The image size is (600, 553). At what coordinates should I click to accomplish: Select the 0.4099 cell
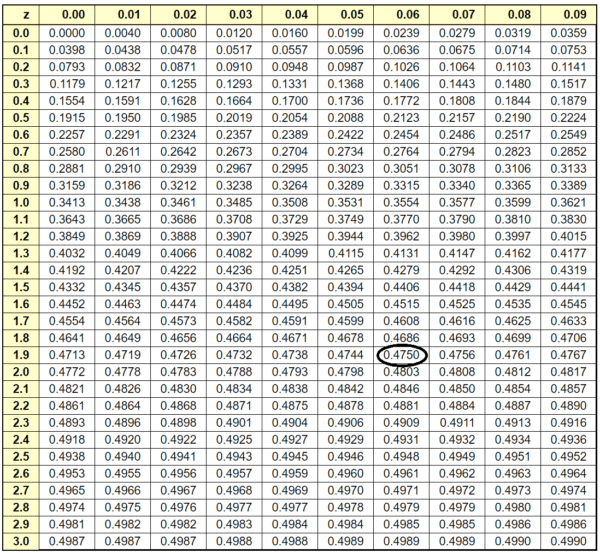tap(290, 253)
